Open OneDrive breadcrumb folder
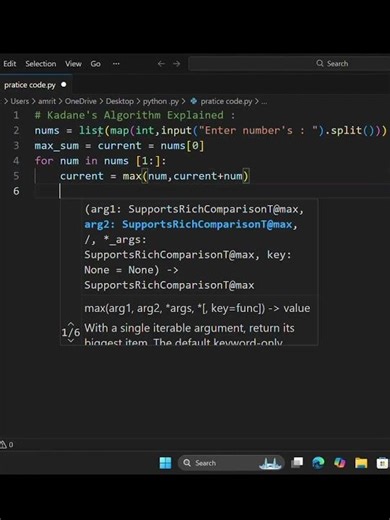Image resolution: width=390 pixels, height=520 pixels. tap(80, 101)
